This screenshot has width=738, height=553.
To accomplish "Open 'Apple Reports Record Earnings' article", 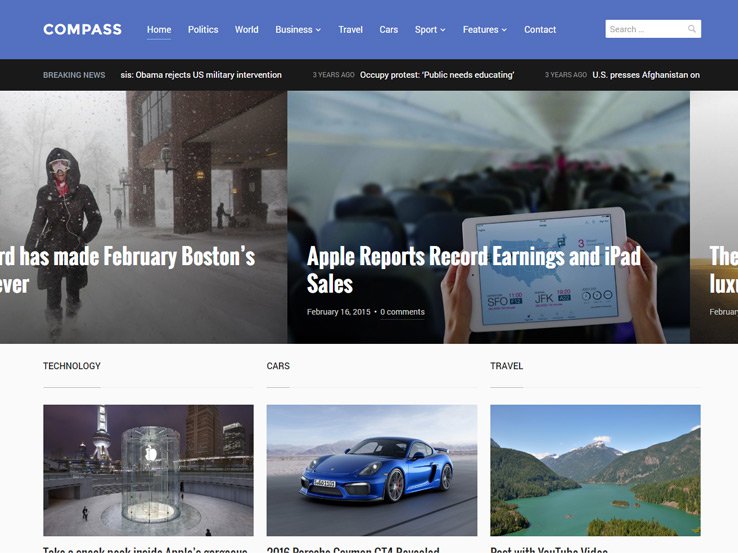I will pos(473,270).
